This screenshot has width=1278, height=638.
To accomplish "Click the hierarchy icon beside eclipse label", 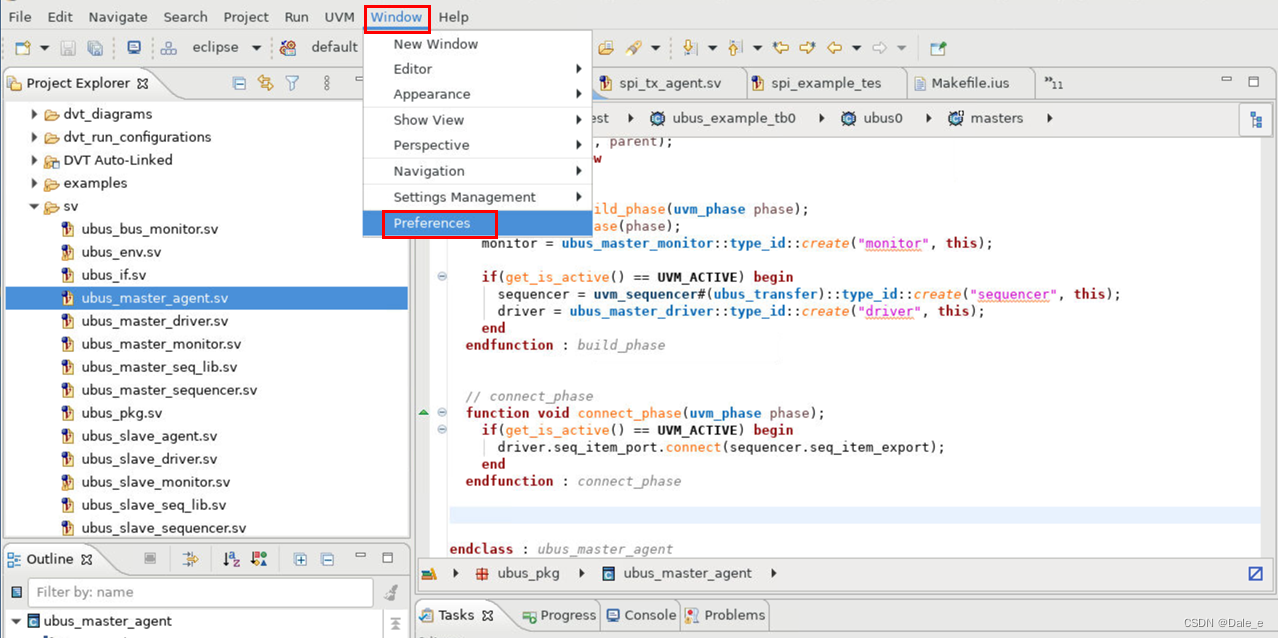I will click(169, 48).
